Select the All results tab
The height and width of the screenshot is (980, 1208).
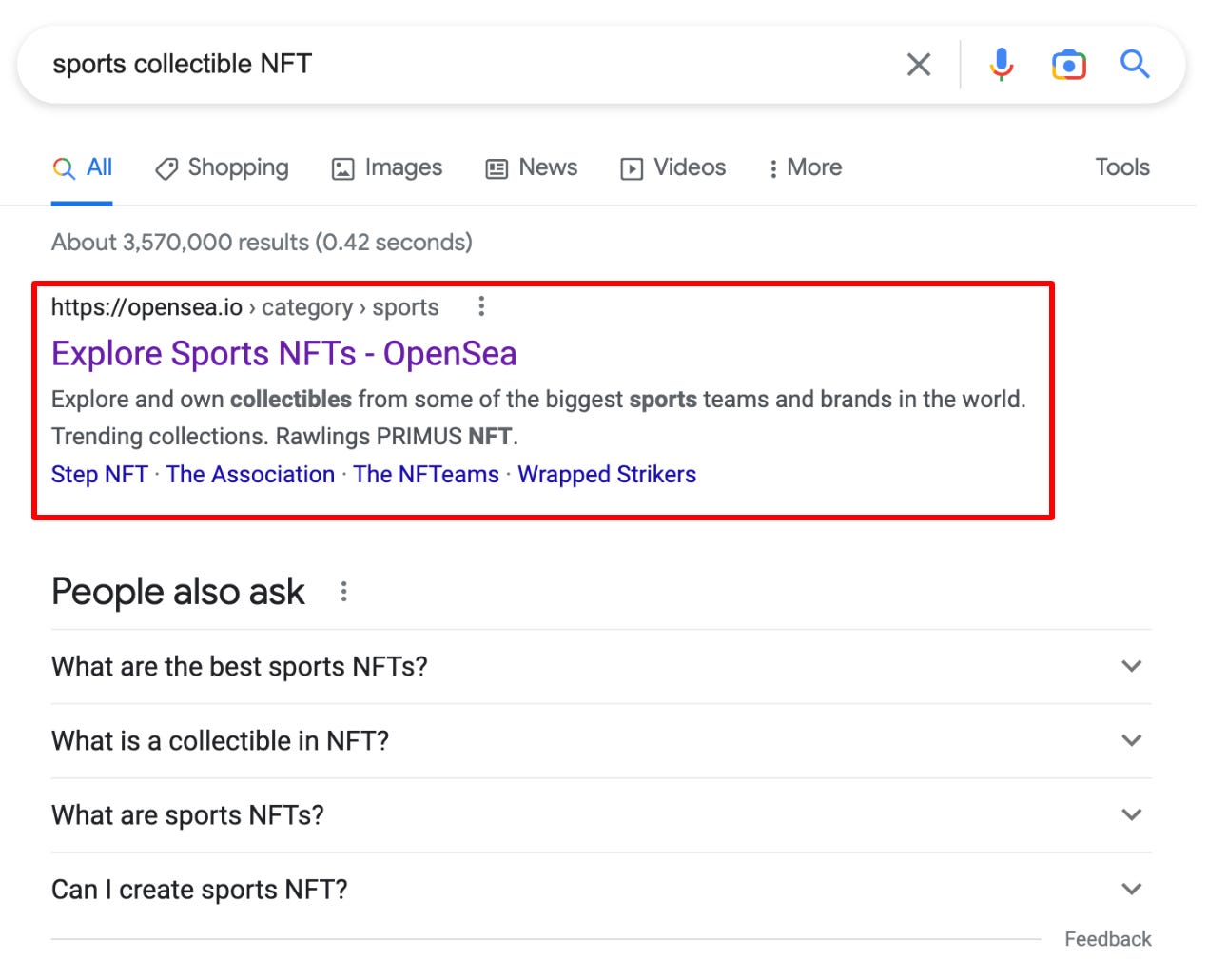click(82, 168)
